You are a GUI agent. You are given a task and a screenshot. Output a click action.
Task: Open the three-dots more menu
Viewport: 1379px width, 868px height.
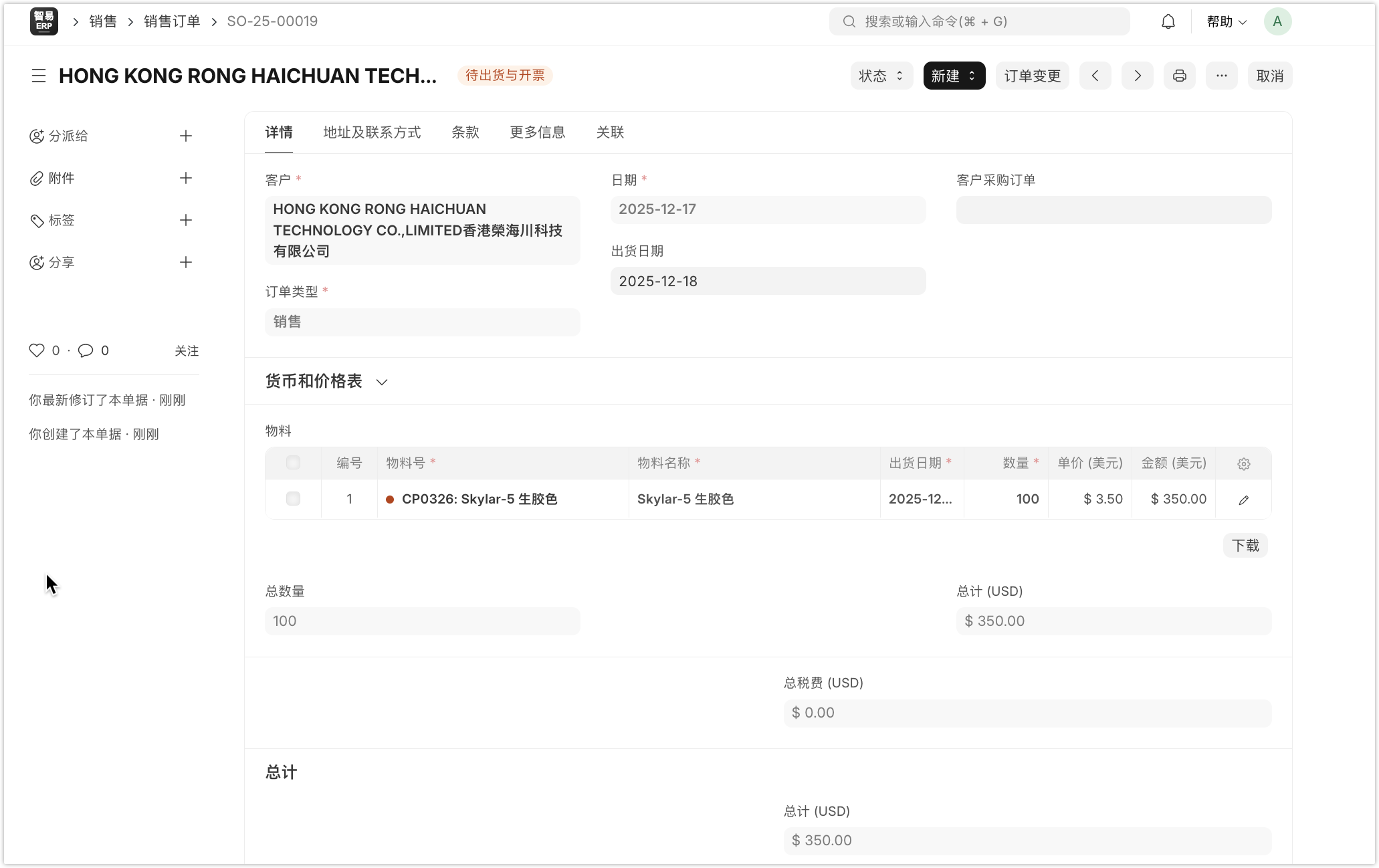(1221, 76)
